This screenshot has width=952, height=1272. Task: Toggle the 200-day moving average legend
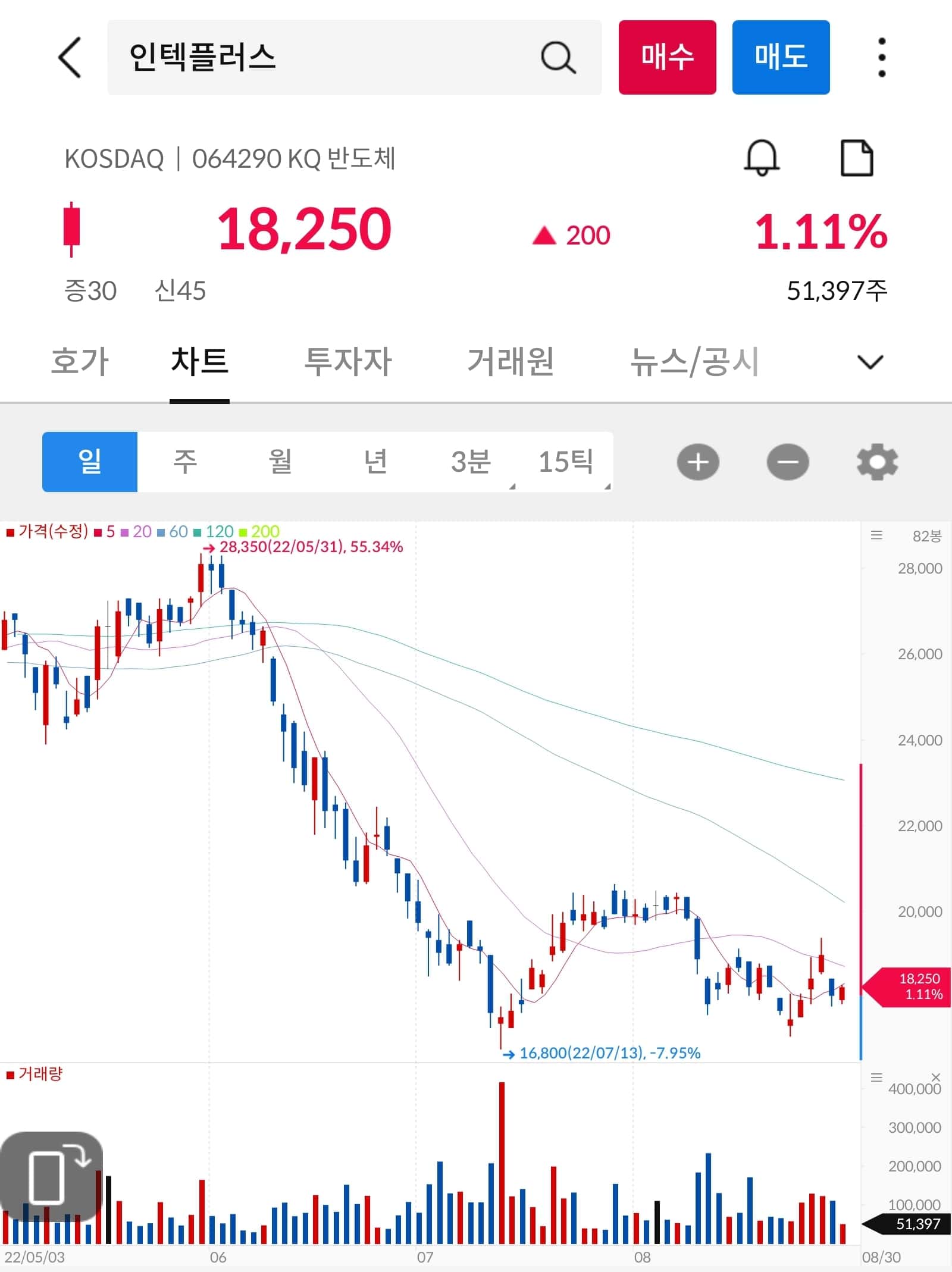[262, 532]
